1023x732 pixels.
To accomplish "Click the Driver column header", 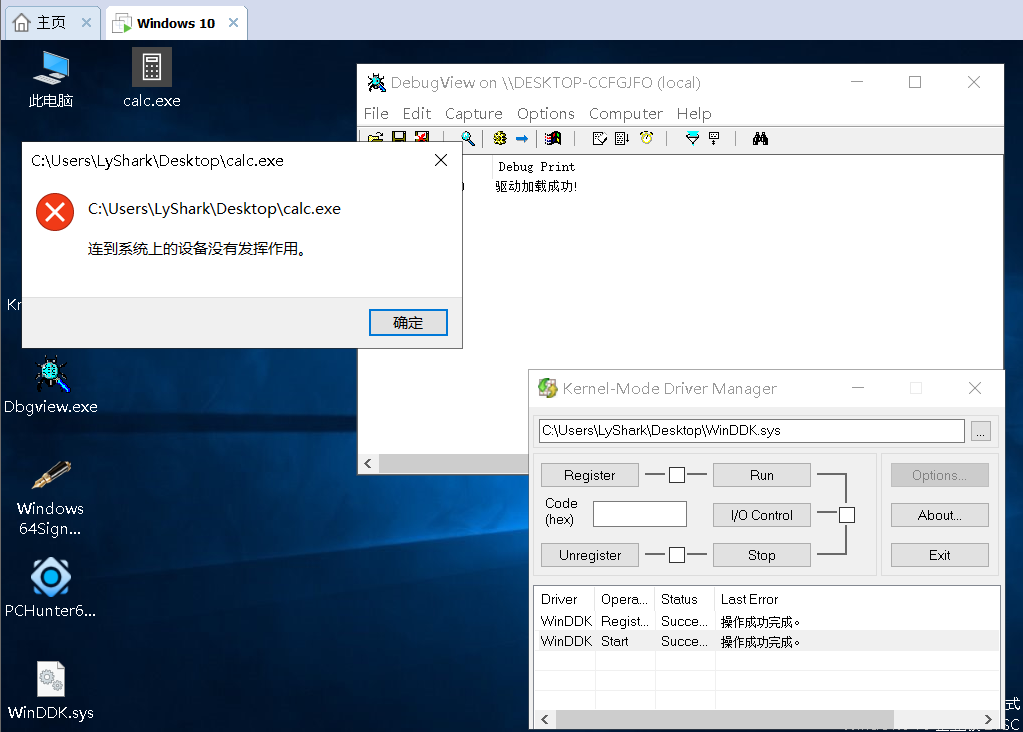I will pos(565,599).
